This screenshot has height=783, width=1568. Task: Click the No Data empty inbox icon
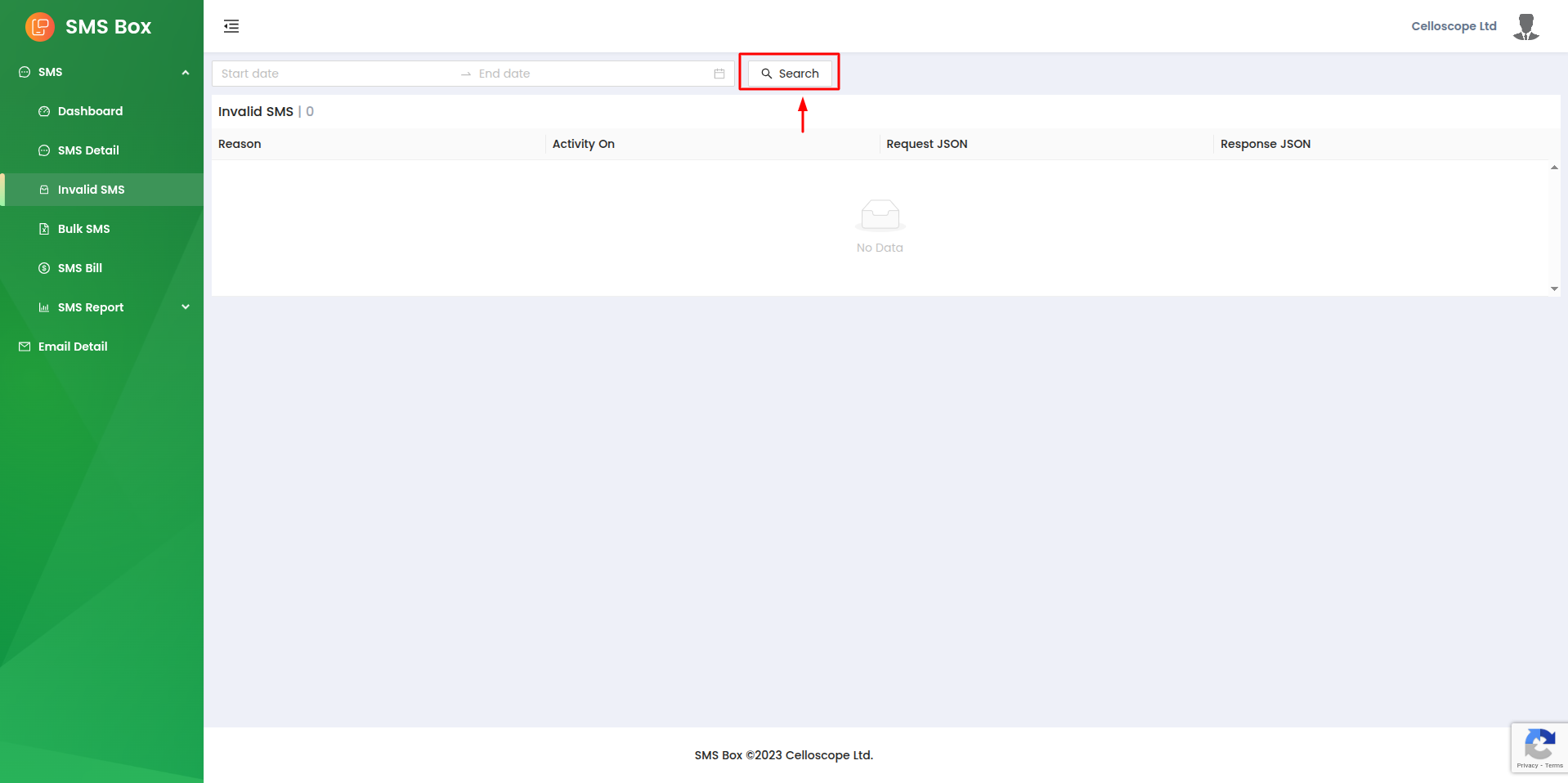coord(880,216)
